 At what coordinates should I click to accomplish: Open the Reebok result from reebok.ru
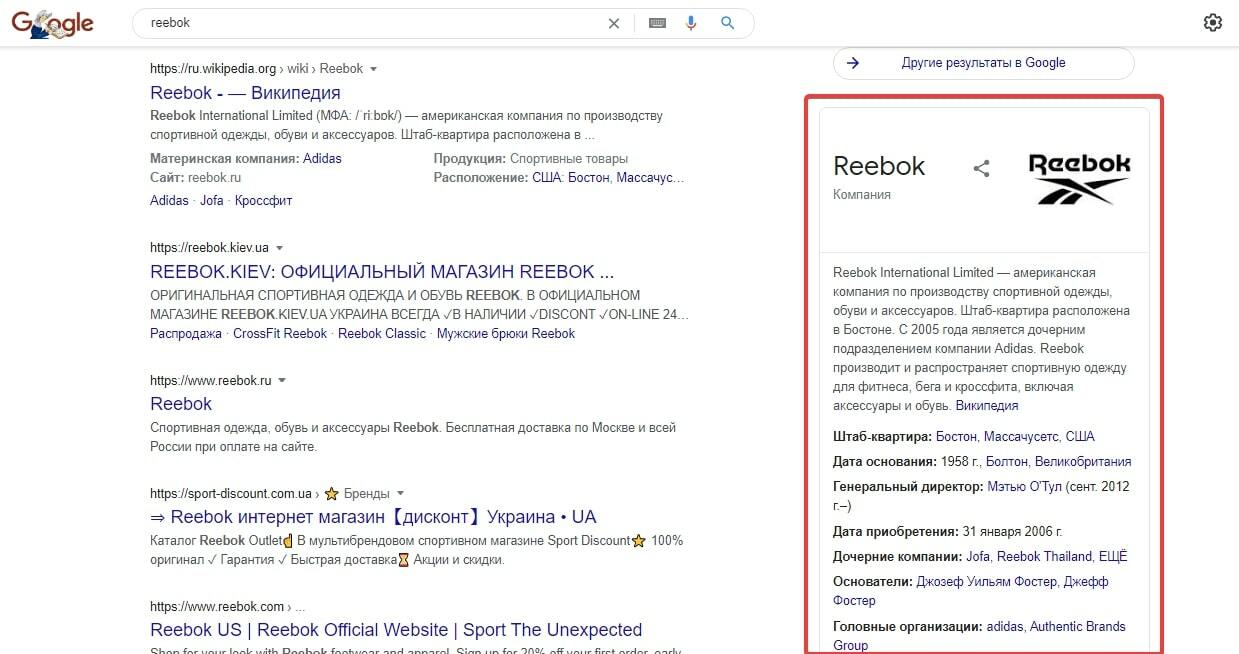coord(181,404)
